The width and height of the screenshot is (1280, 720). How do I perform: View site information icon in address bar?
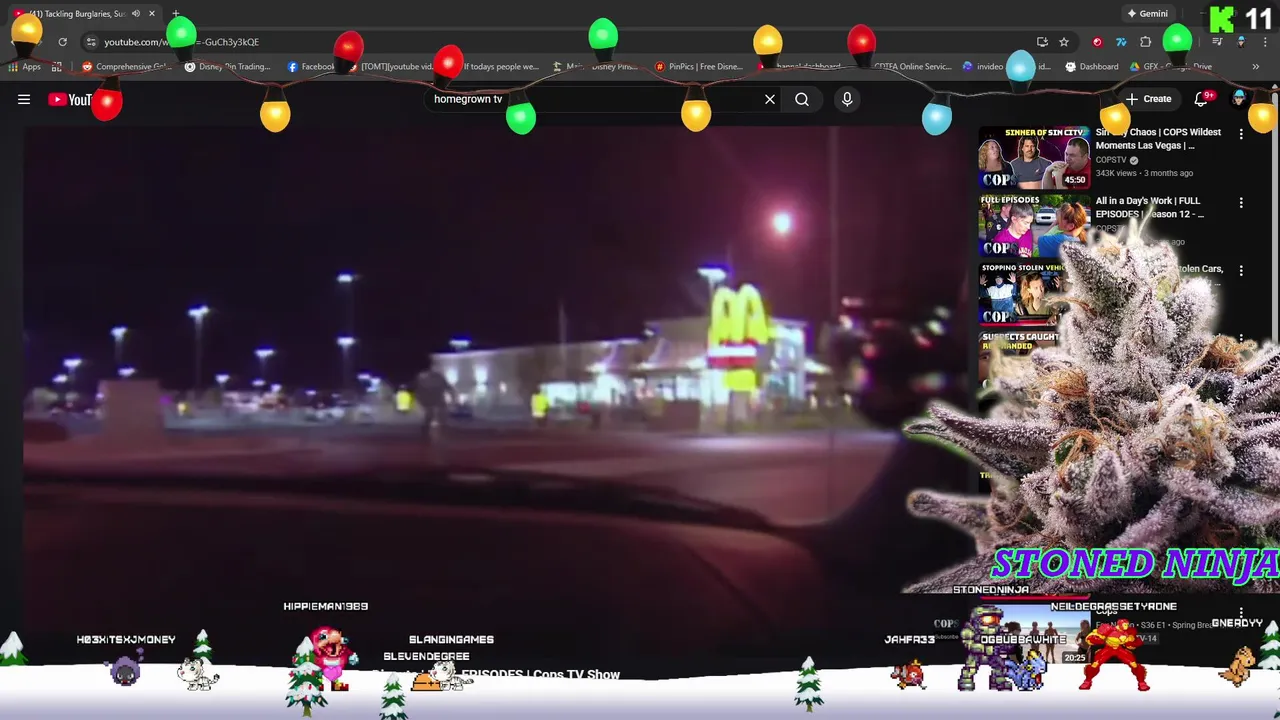coord(91,42)
